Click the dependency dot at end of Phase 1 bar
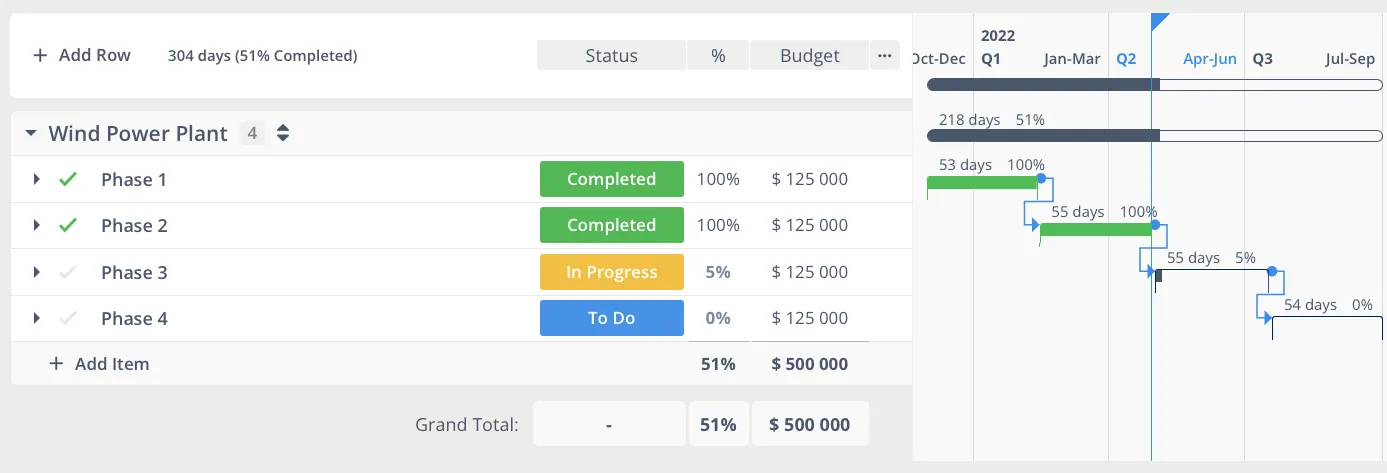Screen dimensions: 1387x473 pyautogui.click(x=1041, y=178)
